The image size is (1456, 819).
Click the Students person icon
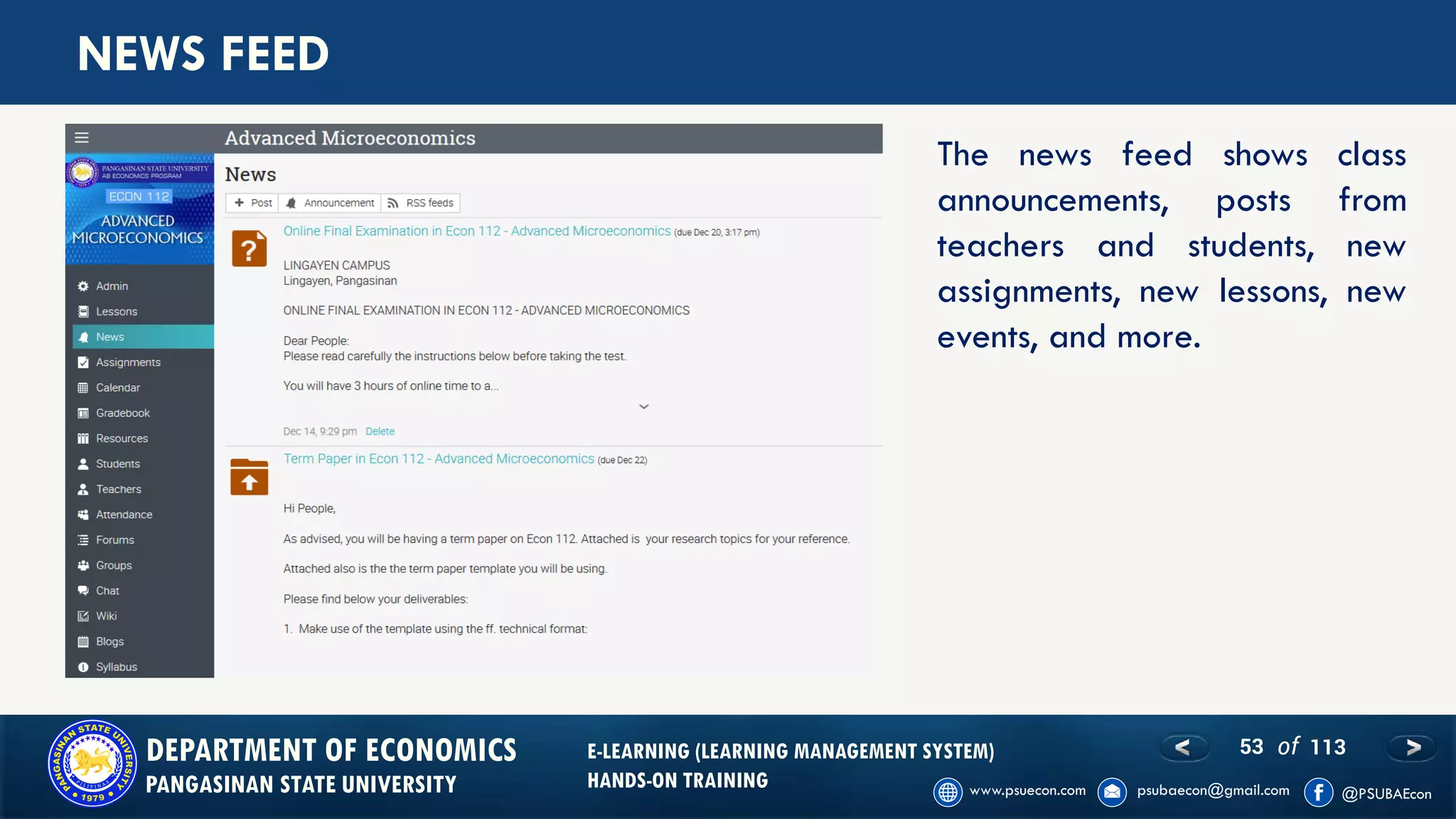(83, 464)
